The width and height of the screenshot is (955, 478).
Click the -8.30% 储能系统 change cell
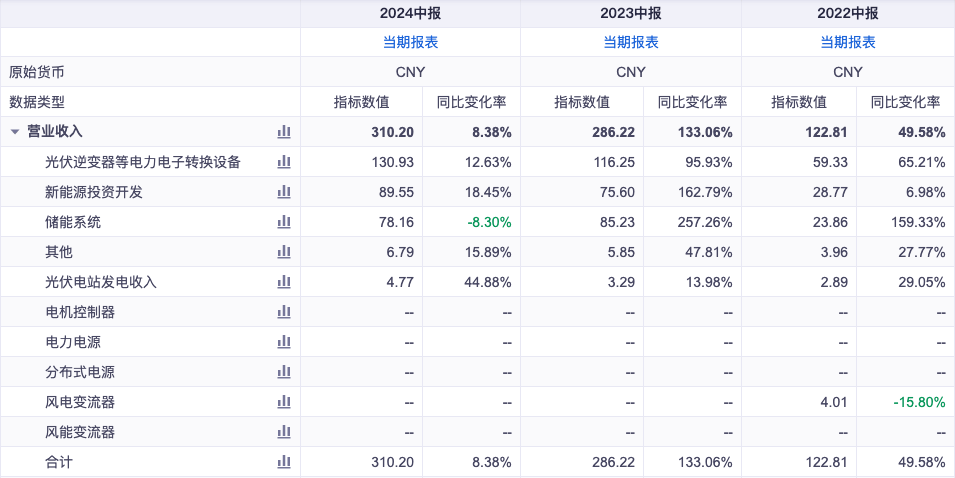click(x=490, y=222)
